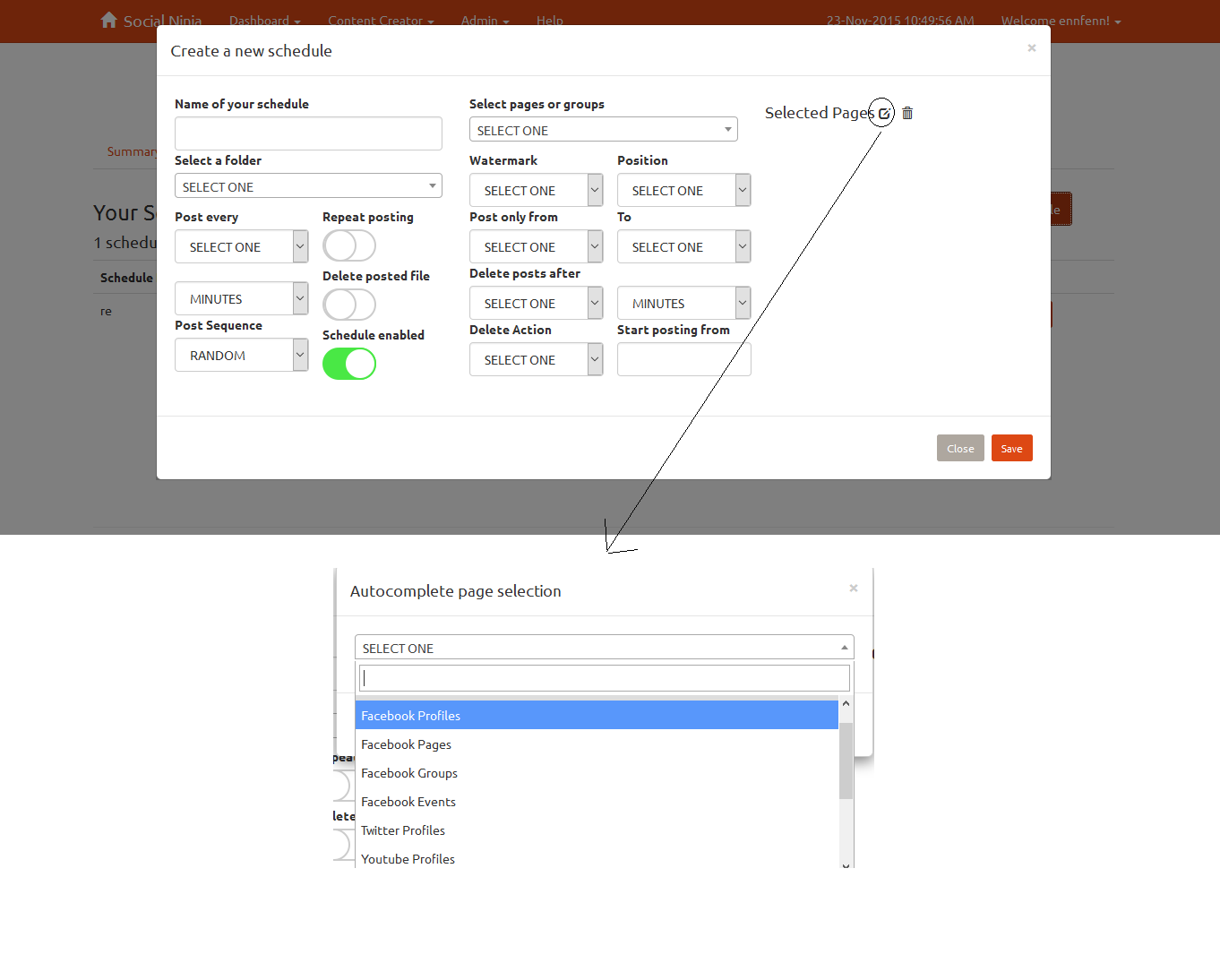Click the trash icon beside Selected Pages
This screenshot has width=1220, height=980.
click(x=907, y=113)
